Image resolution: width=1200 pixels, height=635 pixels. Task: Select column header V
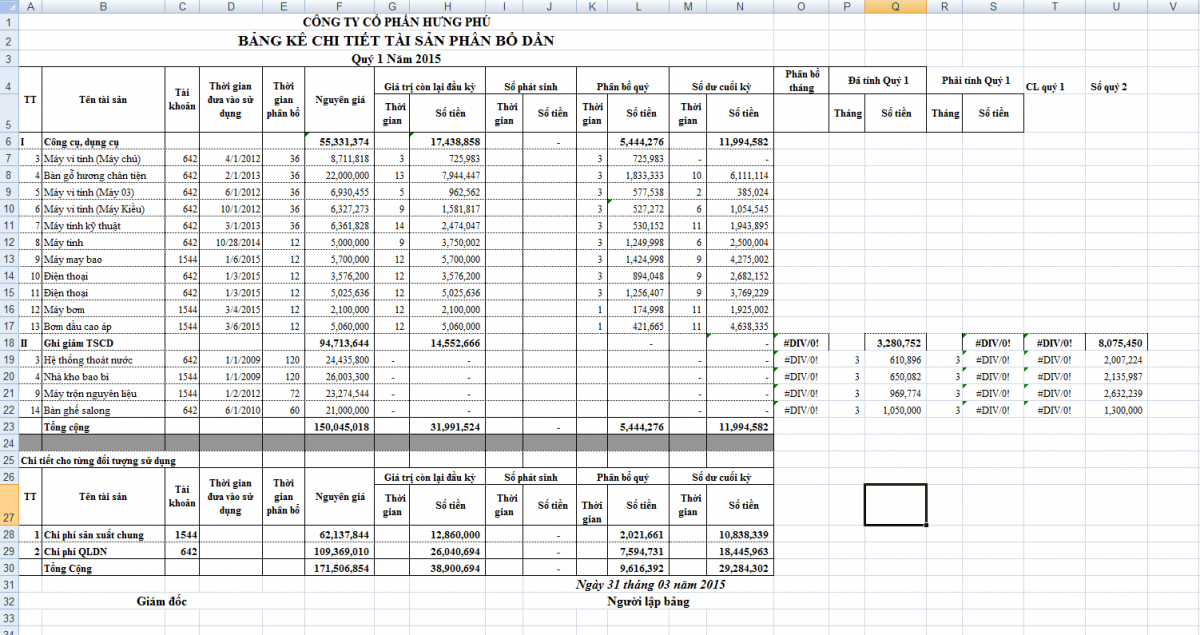pos(1172,6)
